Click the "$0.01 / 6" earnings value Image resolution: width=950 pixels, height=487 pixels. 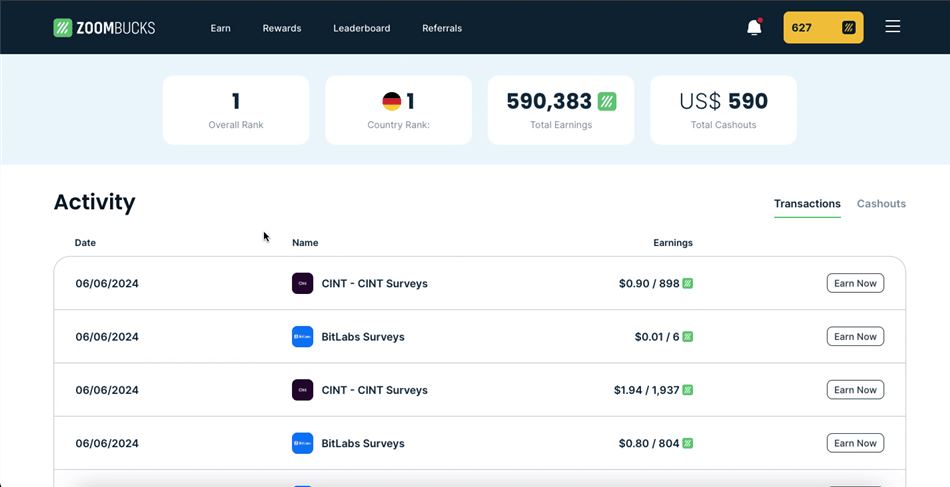[x=657, y=337]
